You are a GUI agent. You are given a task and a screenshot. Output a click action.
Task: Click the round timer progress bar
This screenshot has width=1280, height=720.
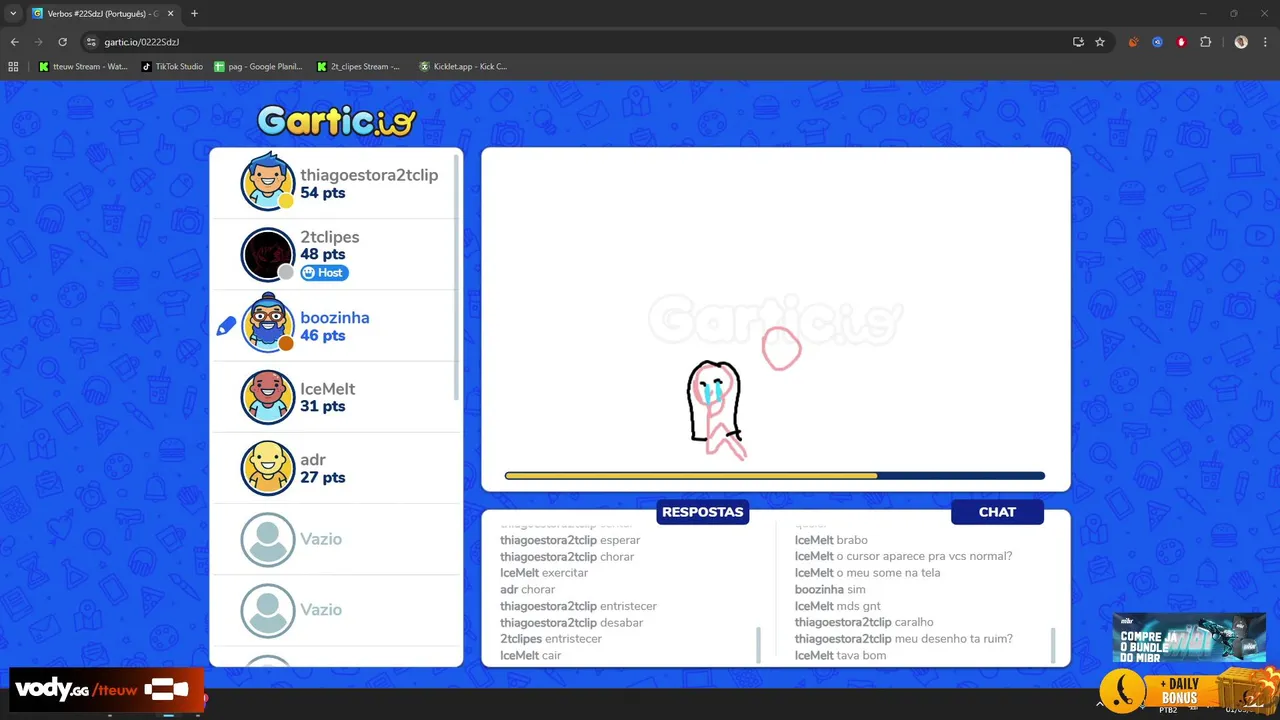click(x=775, y=476)
